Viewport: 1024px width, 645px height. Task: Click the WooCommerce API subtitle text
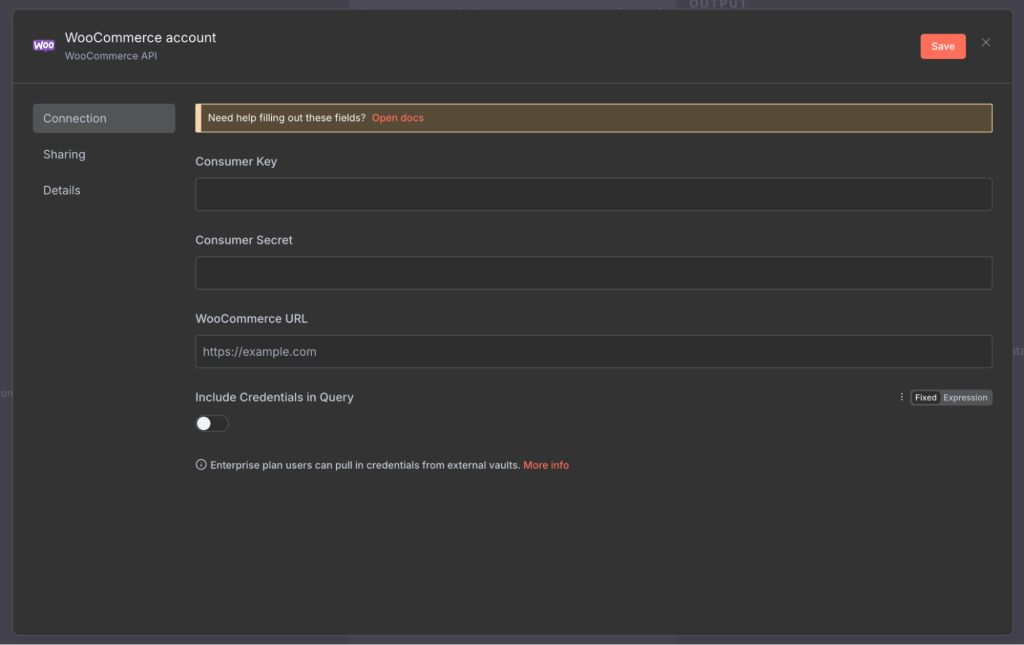pyautogui.click(x=110, y=56)
